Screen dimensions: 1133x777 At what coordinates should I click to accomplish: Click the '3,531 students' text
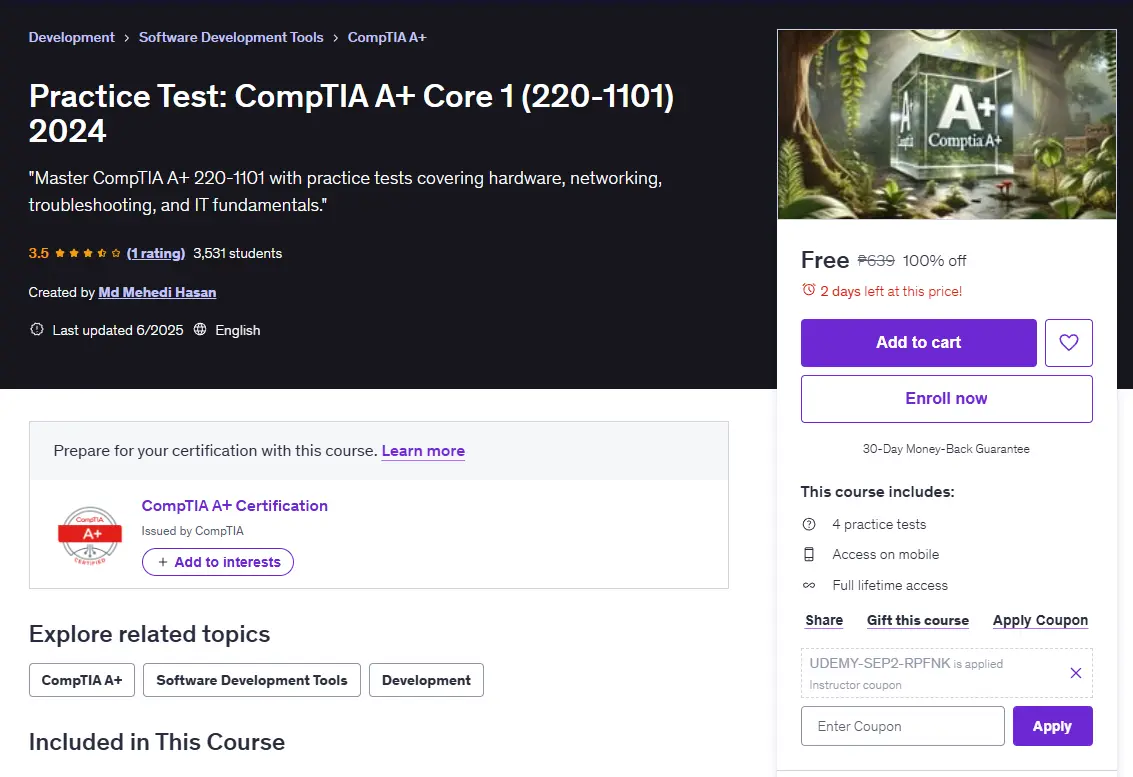pos(238,253)
